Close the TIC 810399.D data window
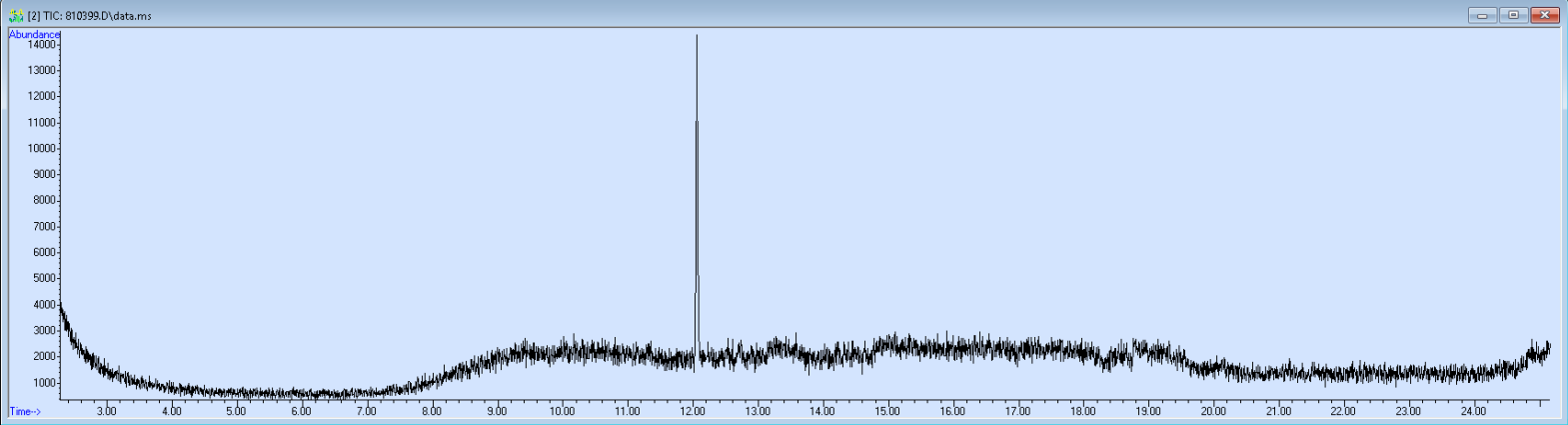1568x425 pixels. tap(1545, 15)
